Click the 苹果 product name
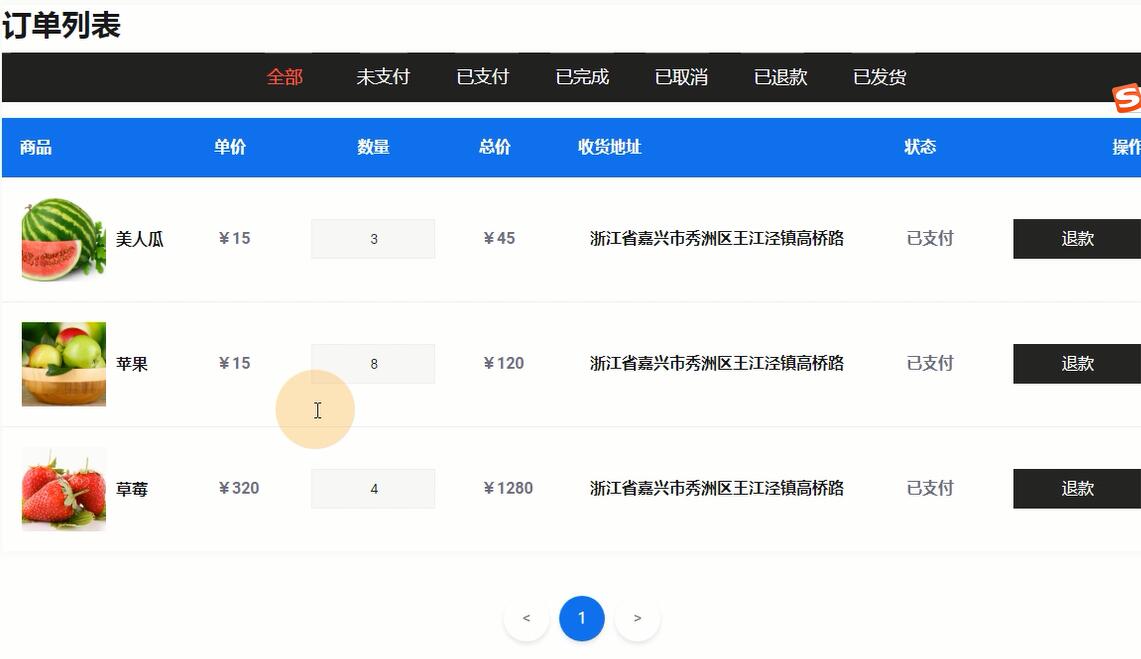The width and height of the screenshot is (1141, 659). point(132,364)
